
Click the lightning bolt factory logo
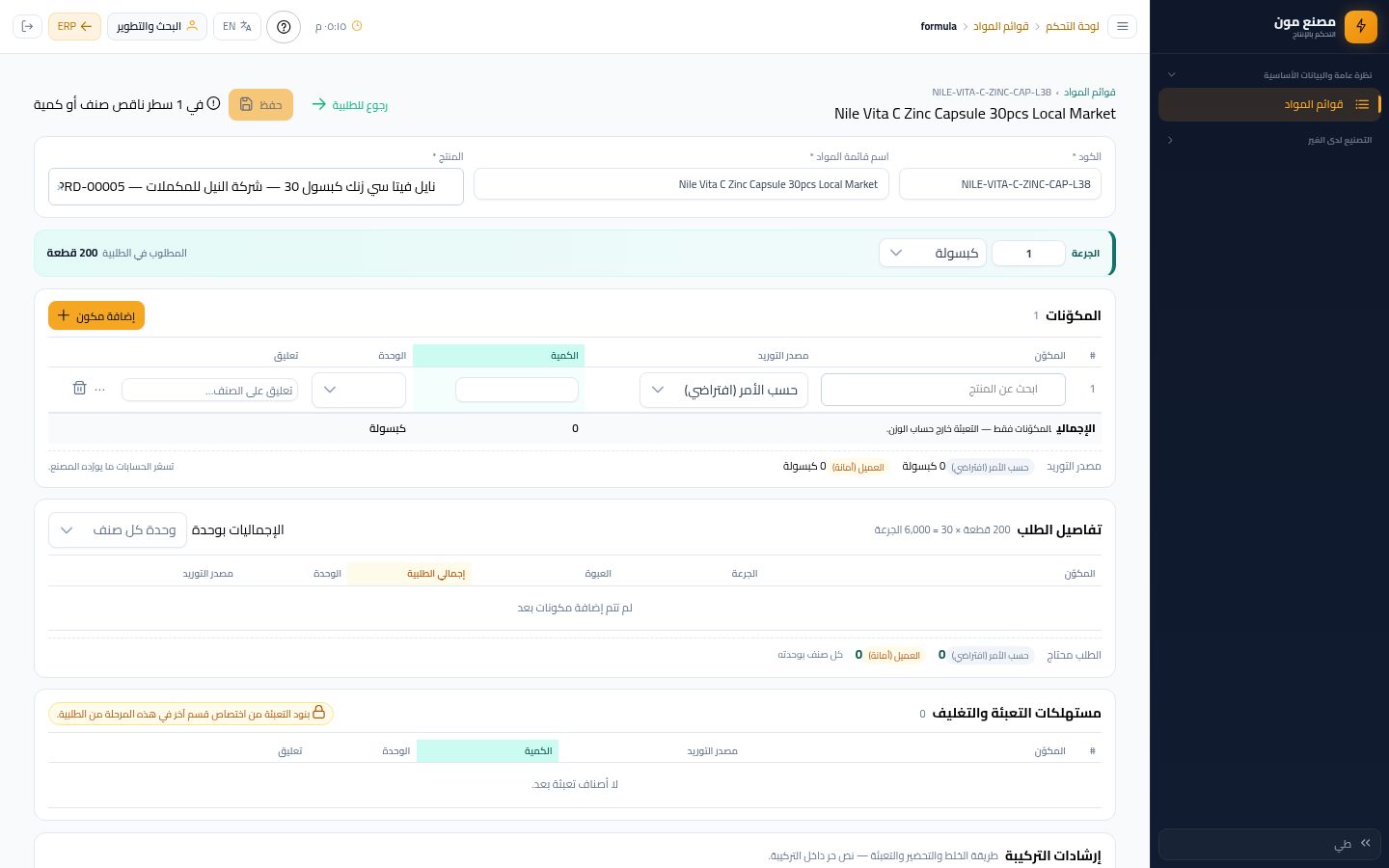(x=1361, y=26)
